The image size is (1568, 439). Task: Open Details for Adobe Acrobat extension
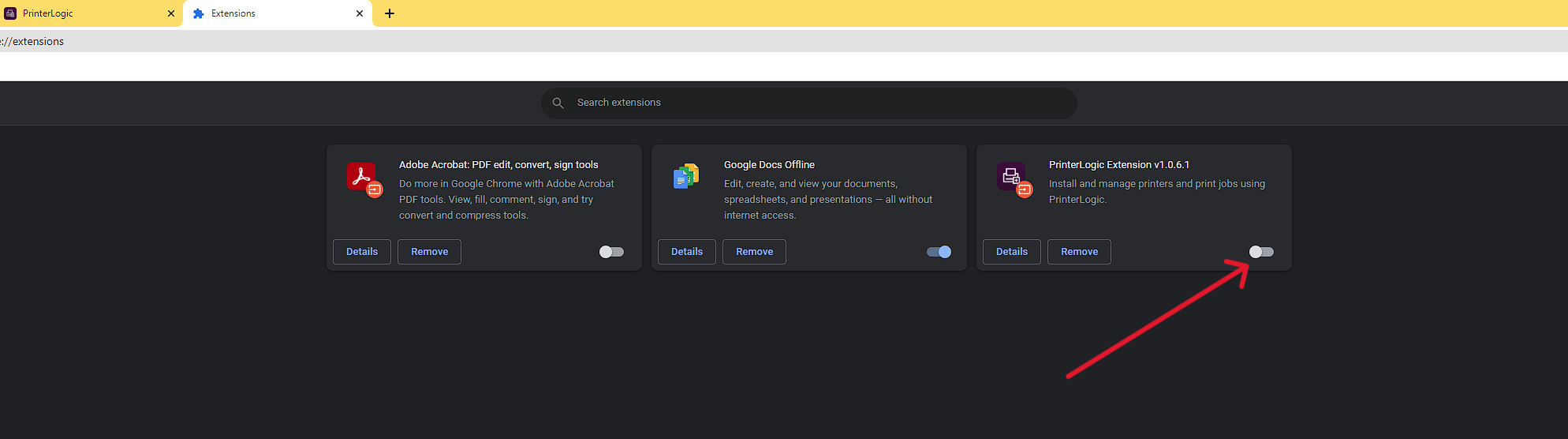362,252
